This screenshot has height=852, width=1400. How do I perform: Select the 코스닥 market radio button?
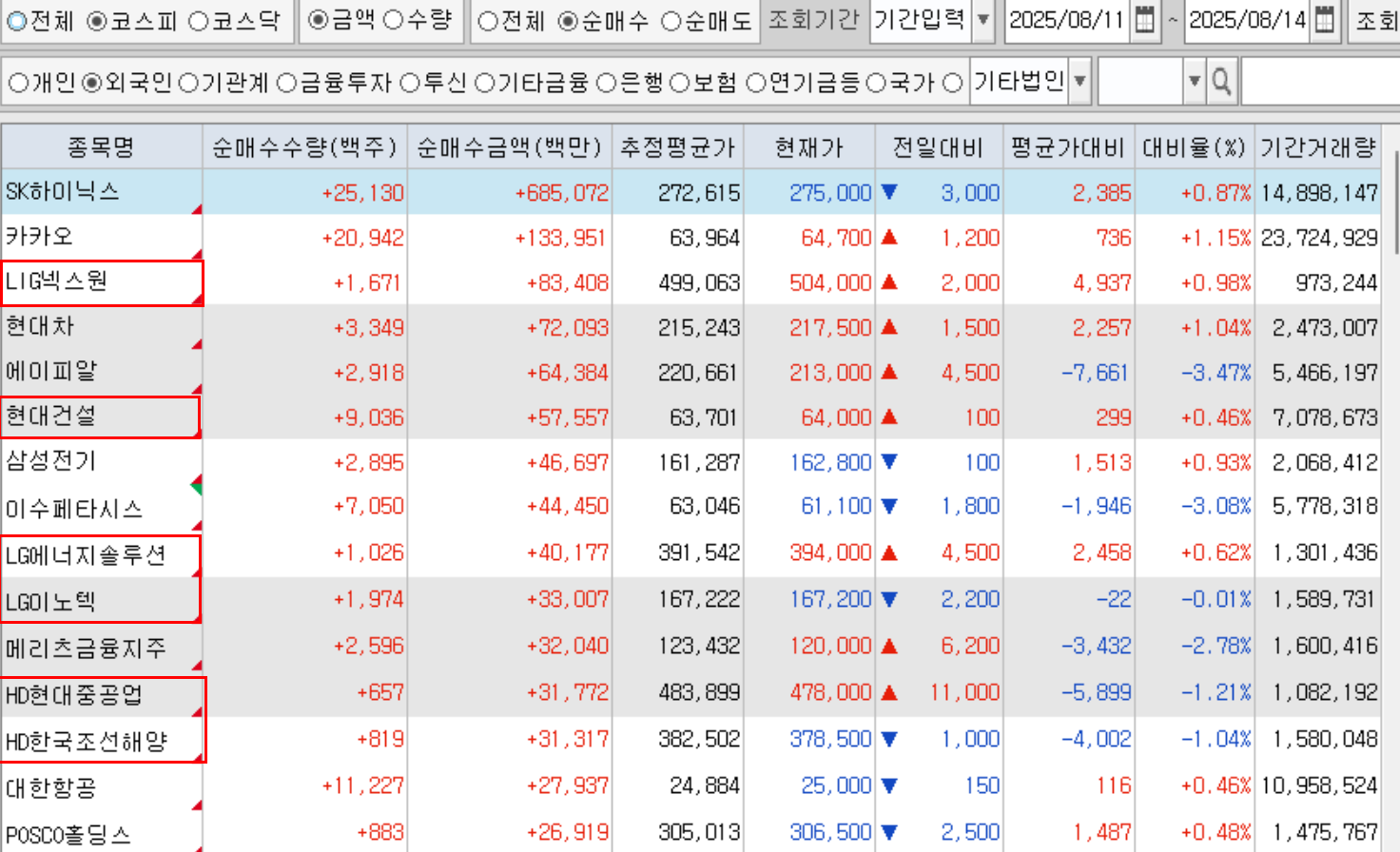click(x=198, y=21)
